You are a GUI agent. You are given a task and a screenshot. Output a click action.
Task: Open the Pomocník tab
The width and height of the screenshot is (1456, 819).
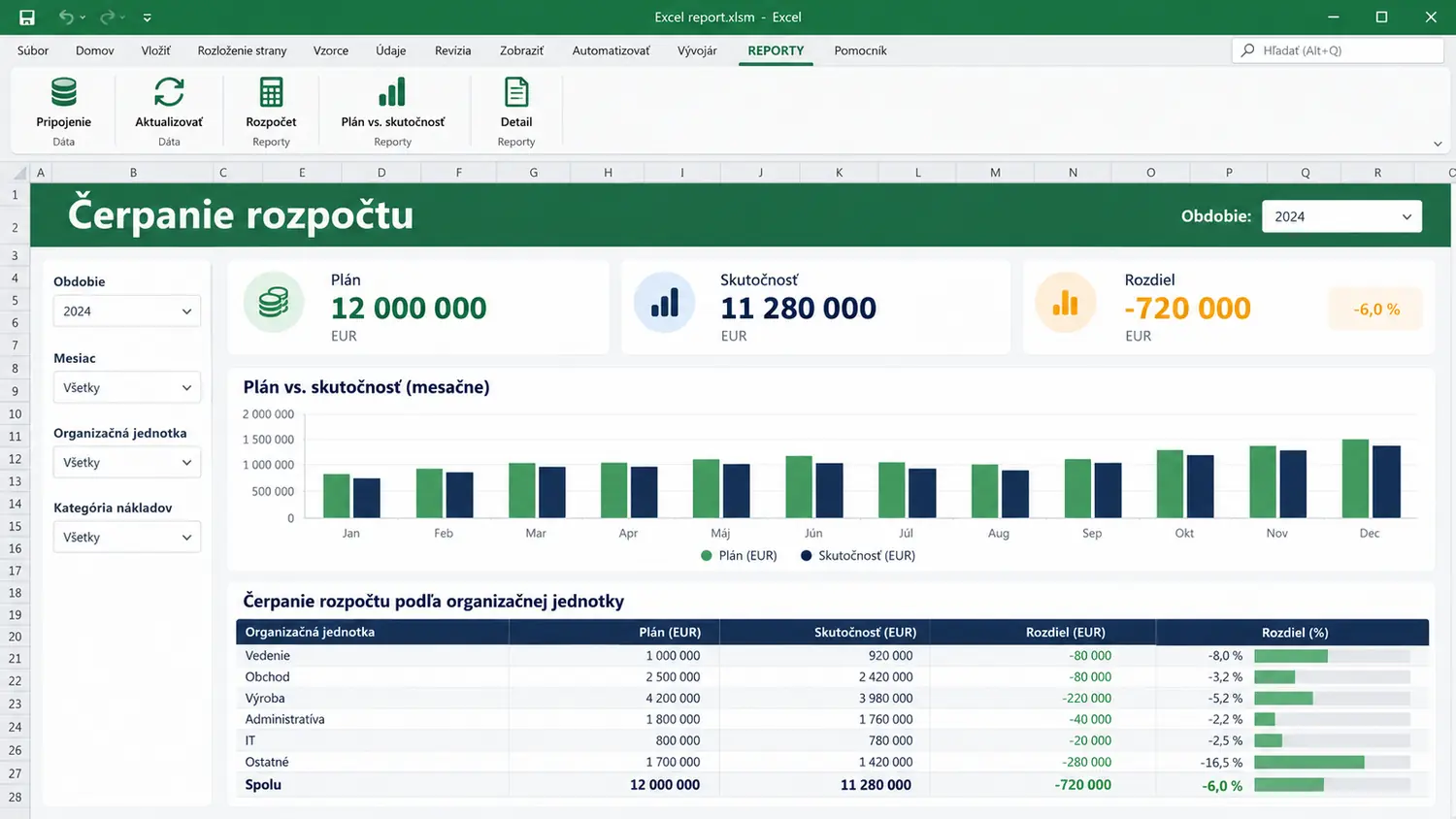tap(860, 50)
